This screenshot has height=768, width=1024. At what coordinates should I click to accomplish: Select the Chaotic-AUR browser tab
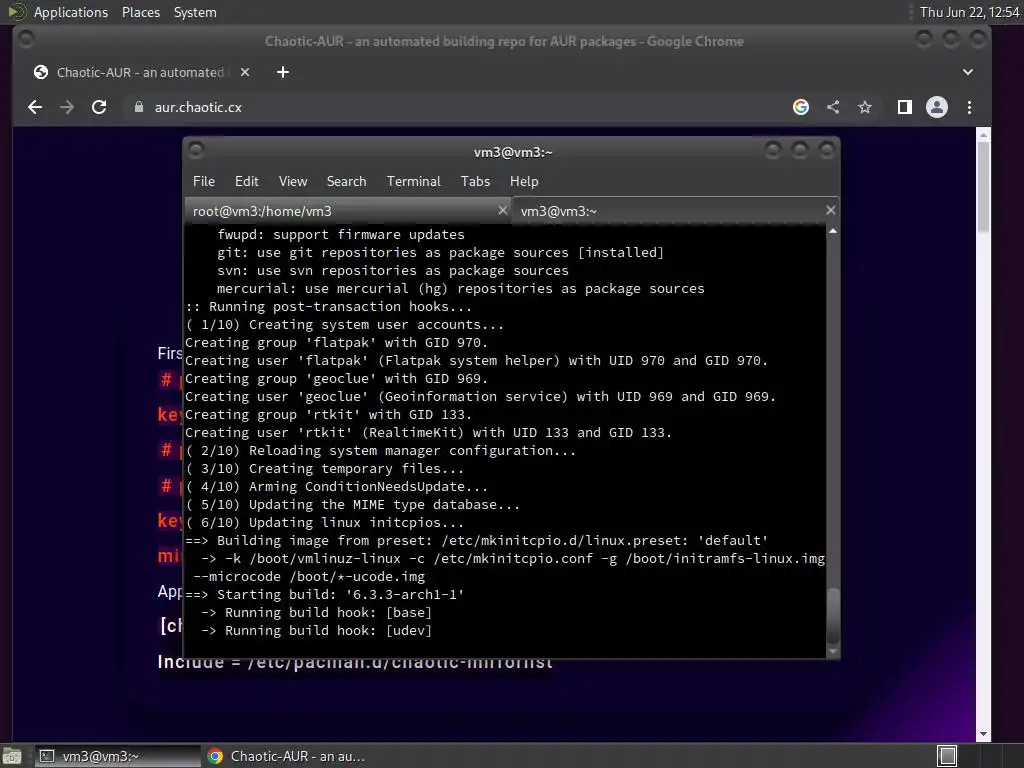pos(140,72)
